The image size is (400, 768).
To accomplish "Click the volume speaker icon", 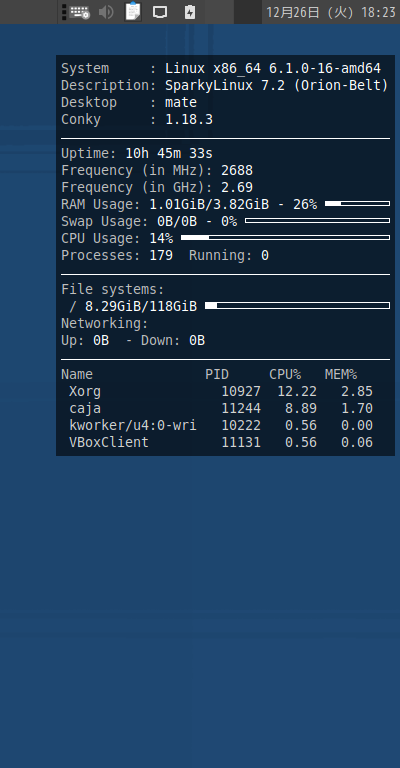I will coord(106,12).
